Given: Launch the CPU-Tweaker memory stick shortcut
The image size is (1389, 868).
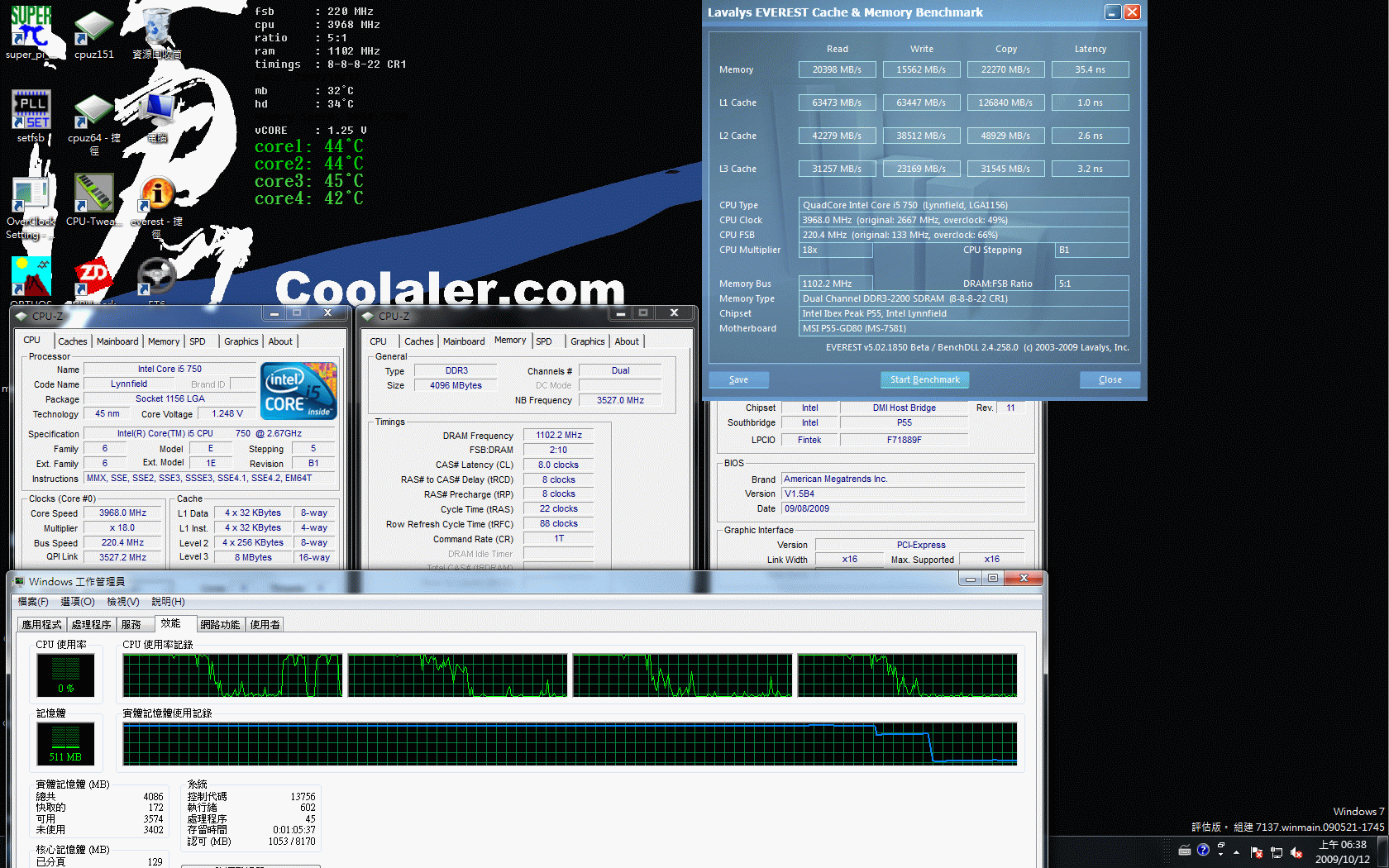Looking at the screenshot, I should [x=94, y=200].
